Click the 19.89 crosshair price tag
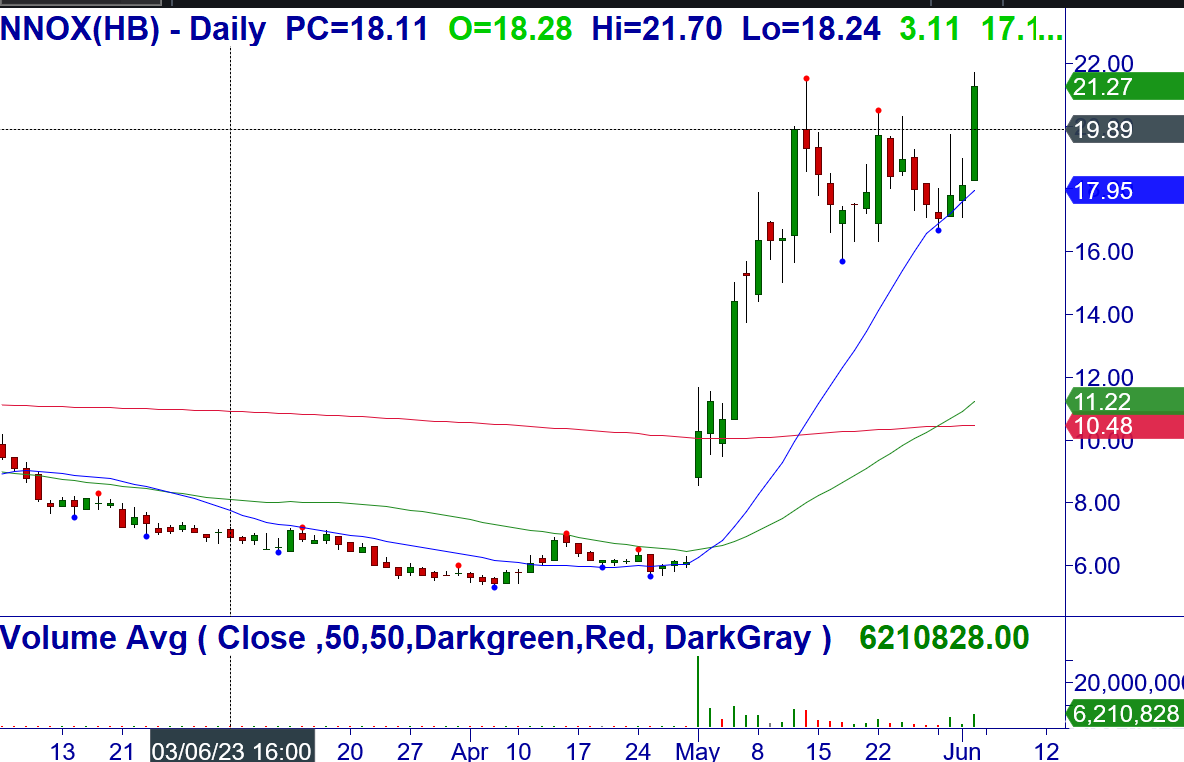The width and height of the screenshot is (1184, 762). coord(1125,130)
